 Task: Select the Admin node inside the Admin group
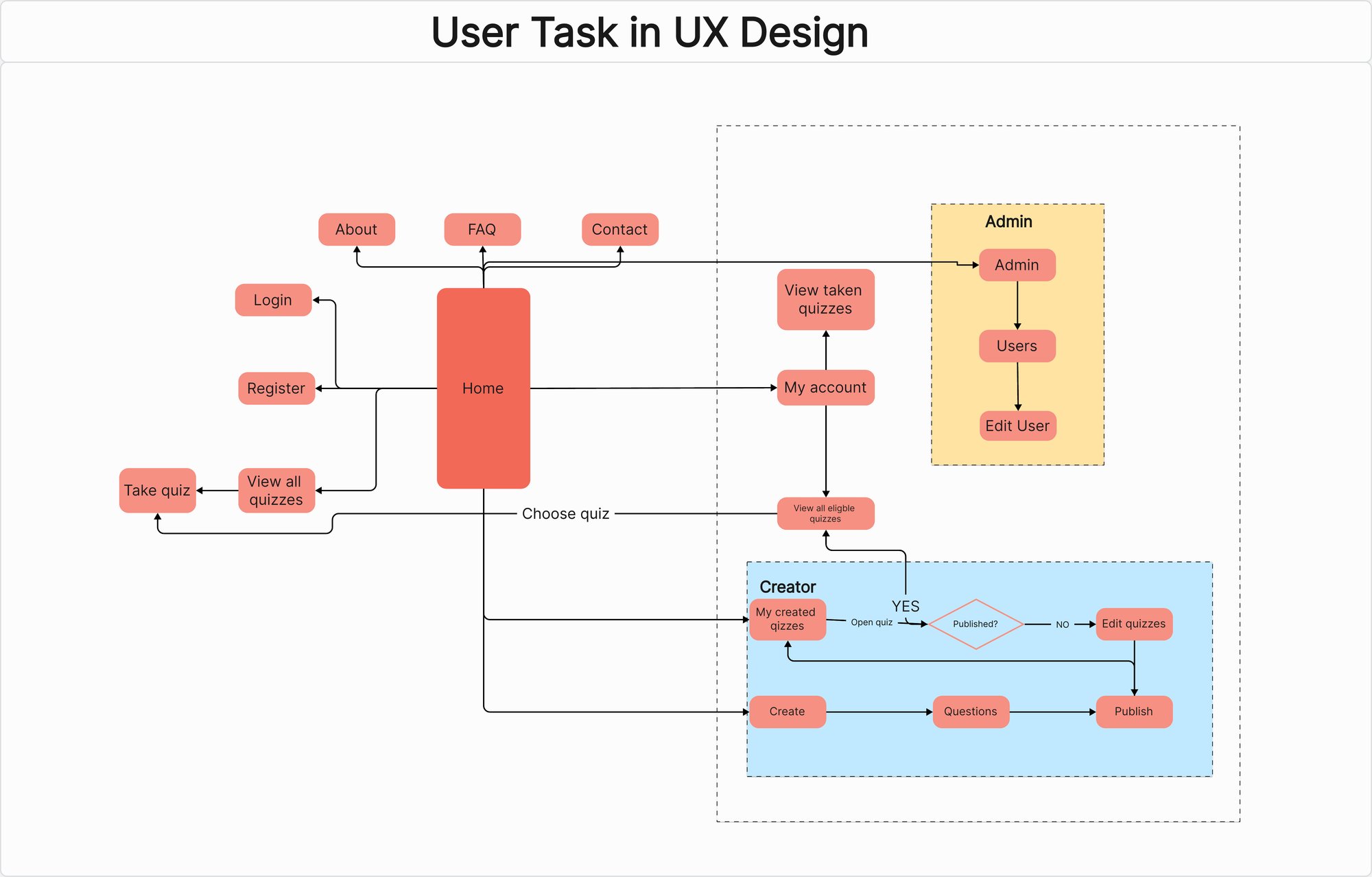coord(1017,264)
